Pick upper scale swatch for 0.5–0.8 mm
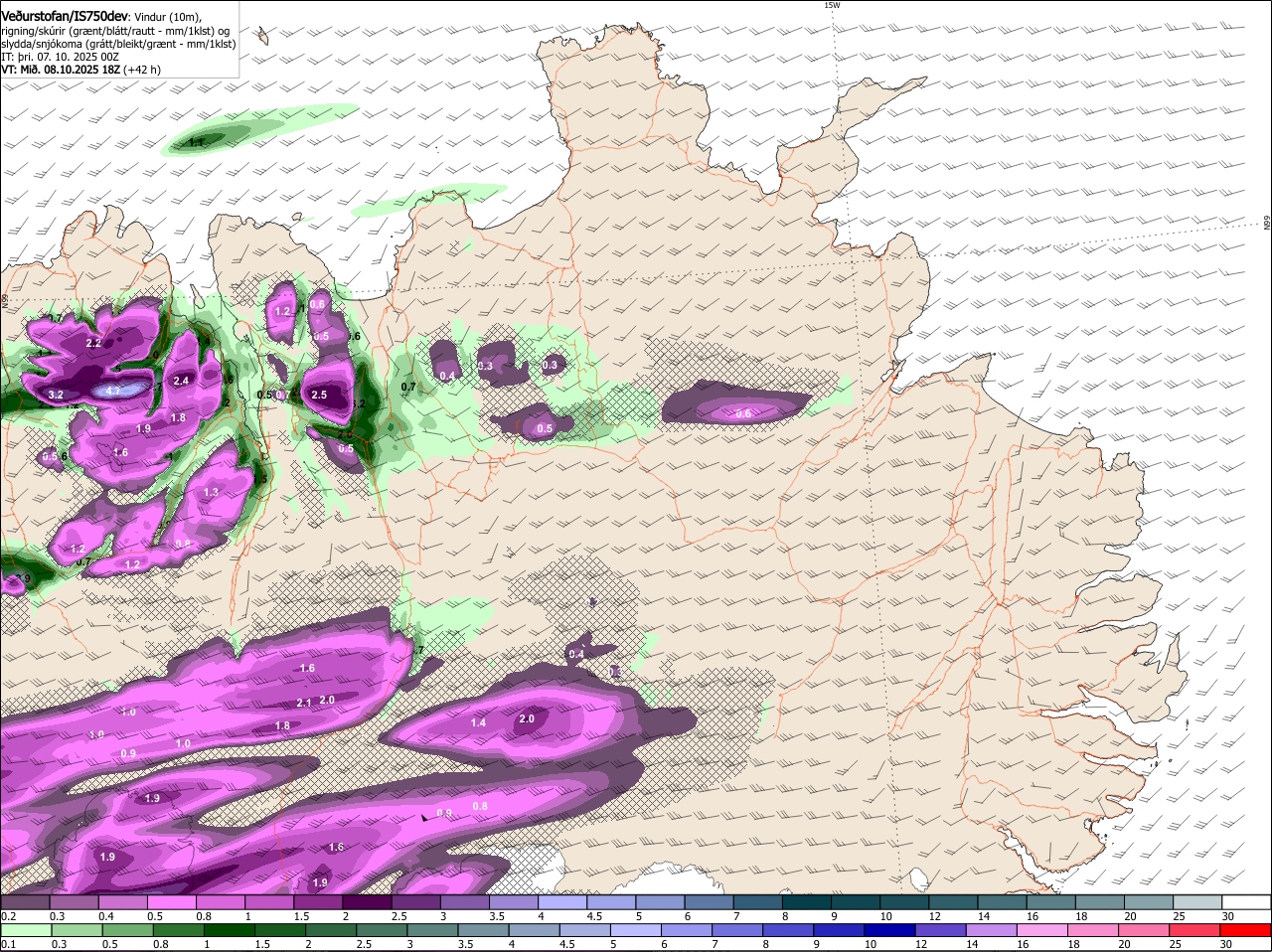The height and width of the screenshot is (952, 1272). [x=171, y=901]
